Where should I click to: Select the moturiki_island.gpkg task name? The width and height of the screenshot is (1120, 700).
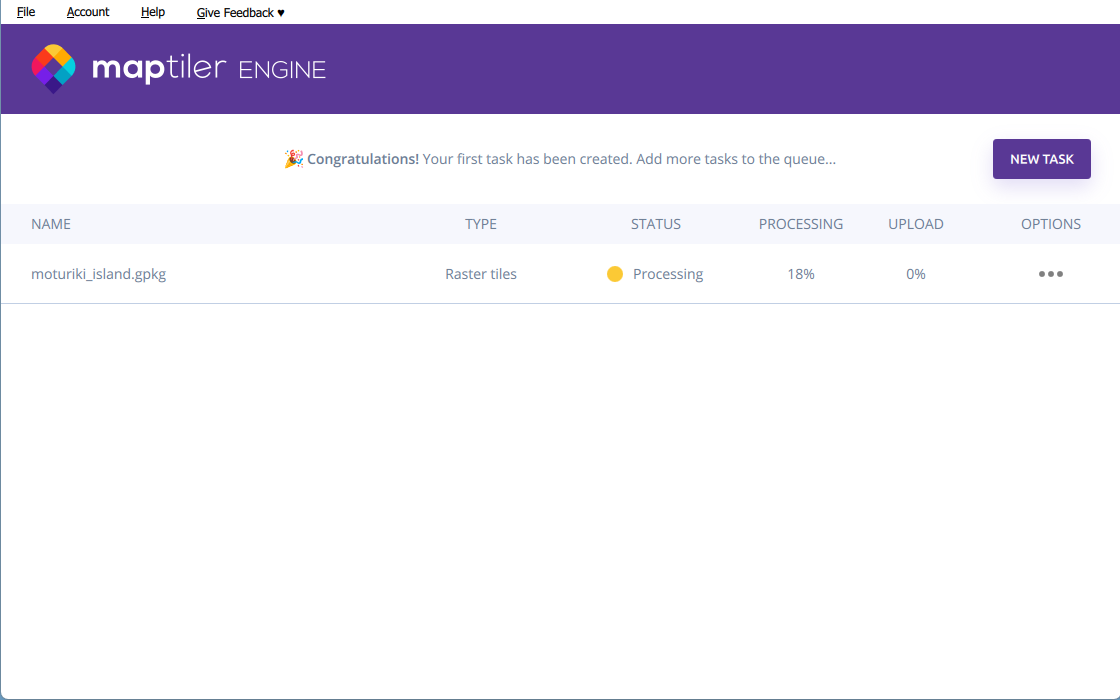click(98, 274)
